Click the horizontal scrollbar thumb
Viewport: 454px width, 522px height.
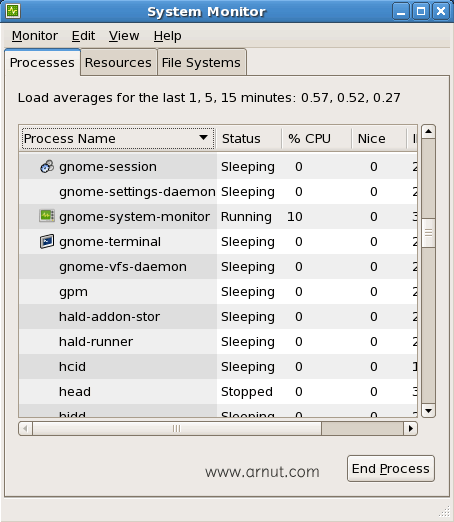pyautogui.click(x=177, y=428)
